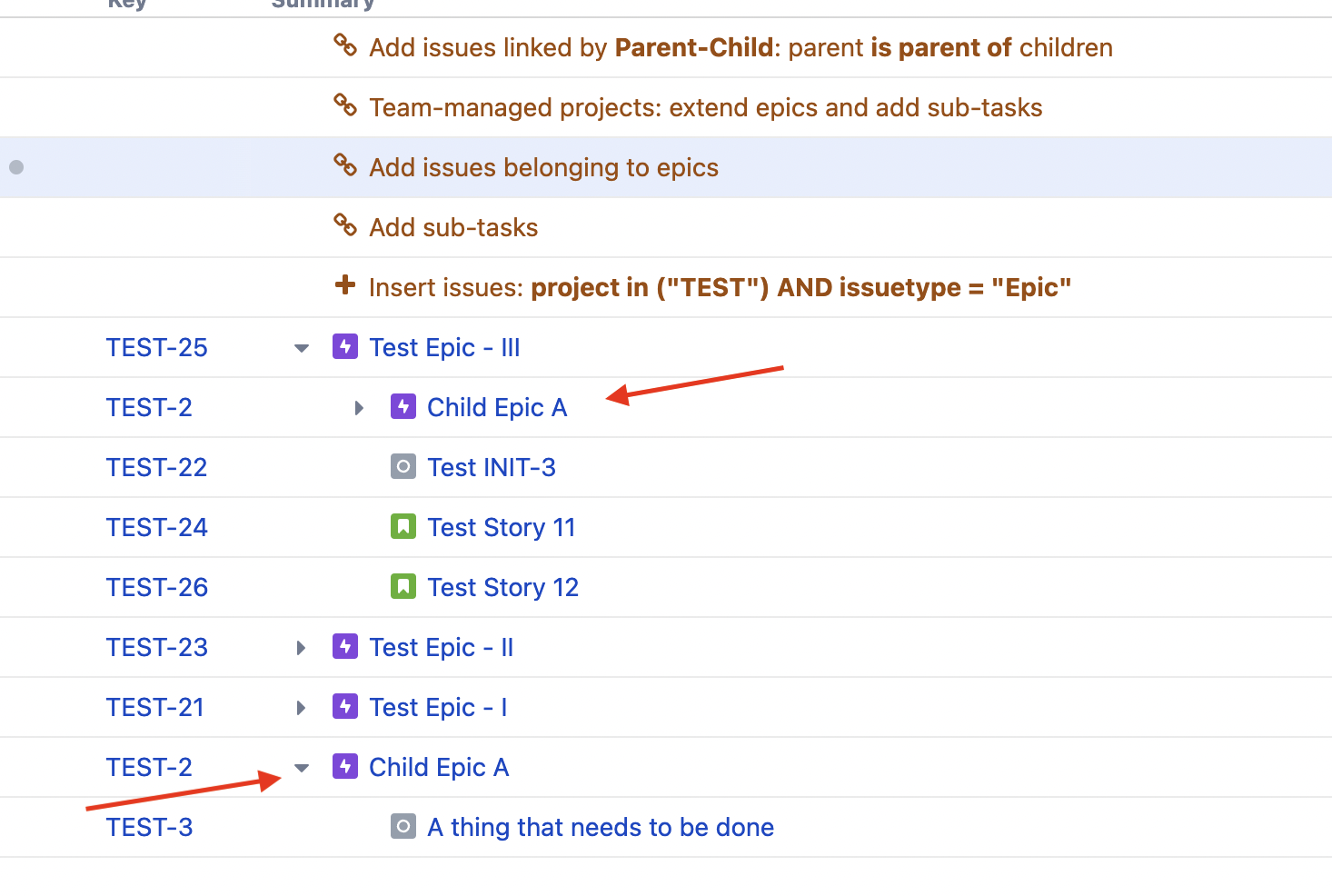
Task: Expand the Test Epic - I row
Action: click(302, 708)
